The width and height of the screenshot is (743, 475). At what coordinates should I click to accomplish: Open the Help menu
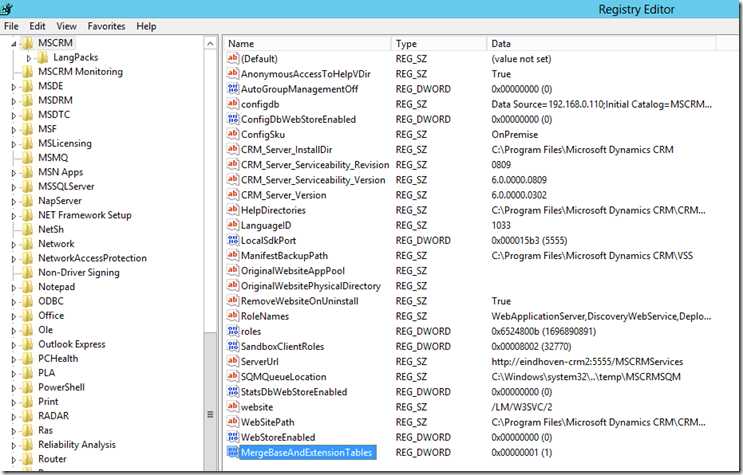coord(146,26)
